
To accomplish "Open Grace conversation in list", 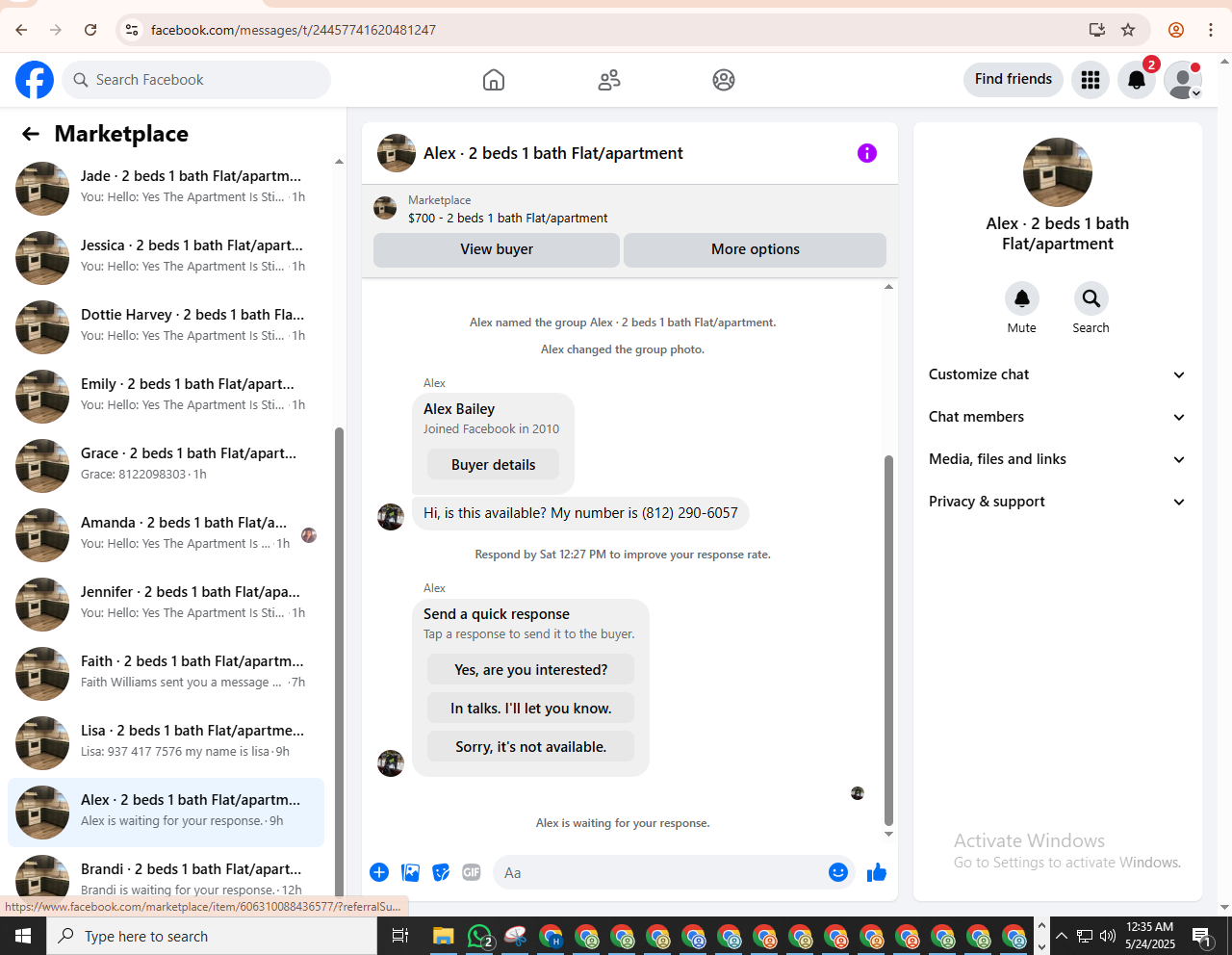I will pos(166,465).
